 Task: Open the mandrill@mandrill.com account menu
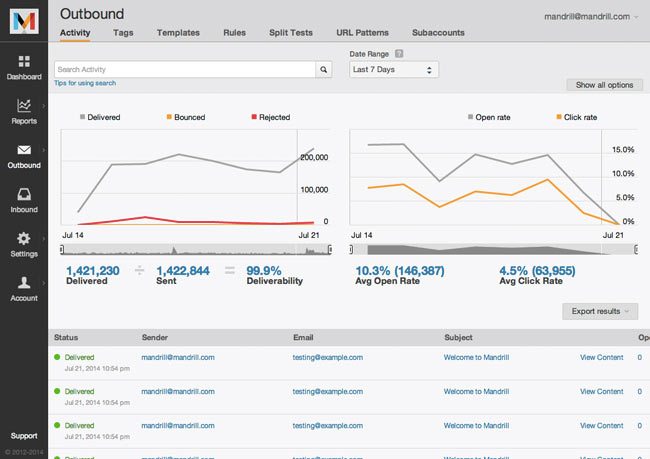pos(591,17)
